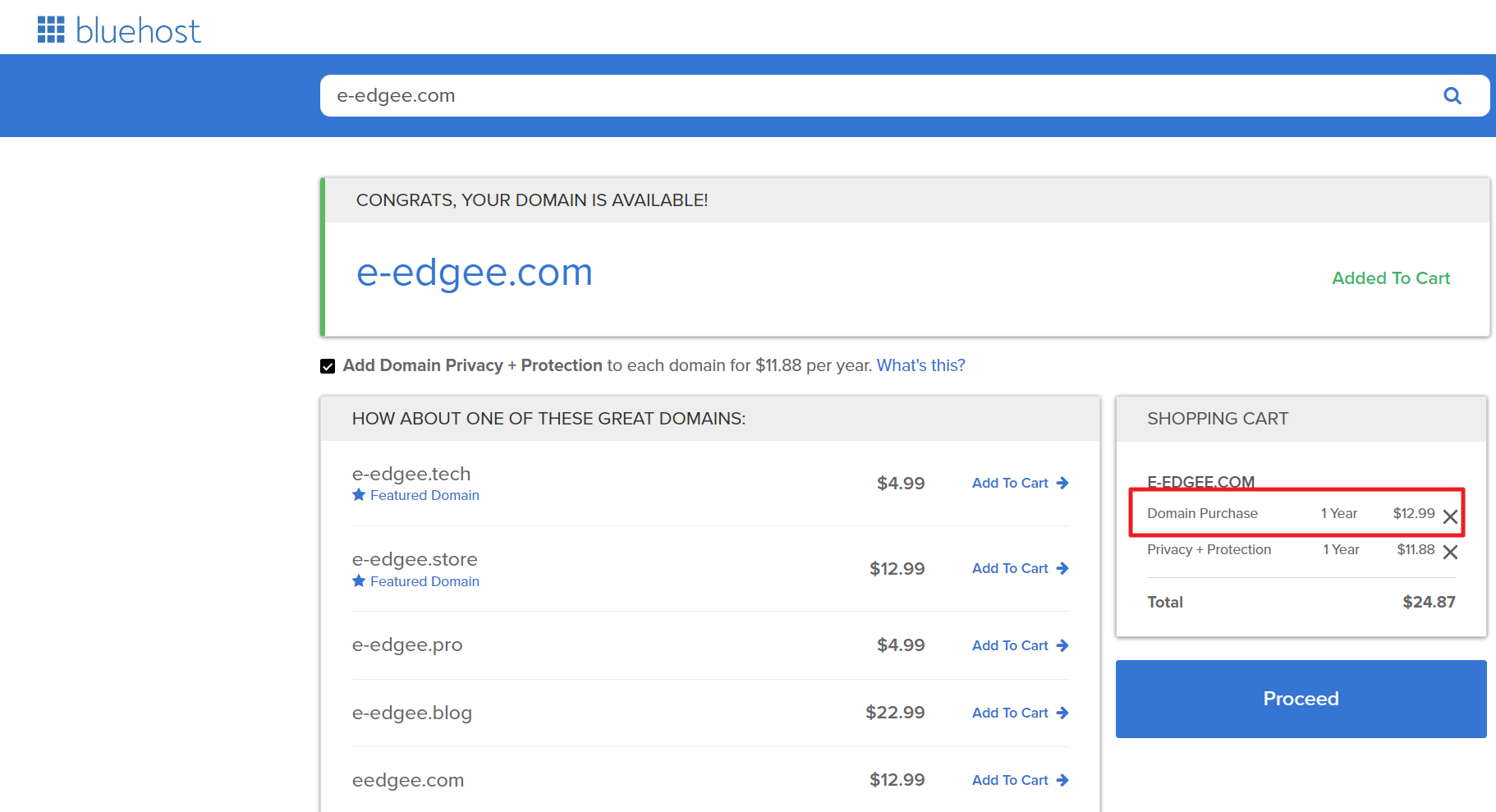
Task: Select the e-edgee.tech domain name
Action: click(411, 474)
